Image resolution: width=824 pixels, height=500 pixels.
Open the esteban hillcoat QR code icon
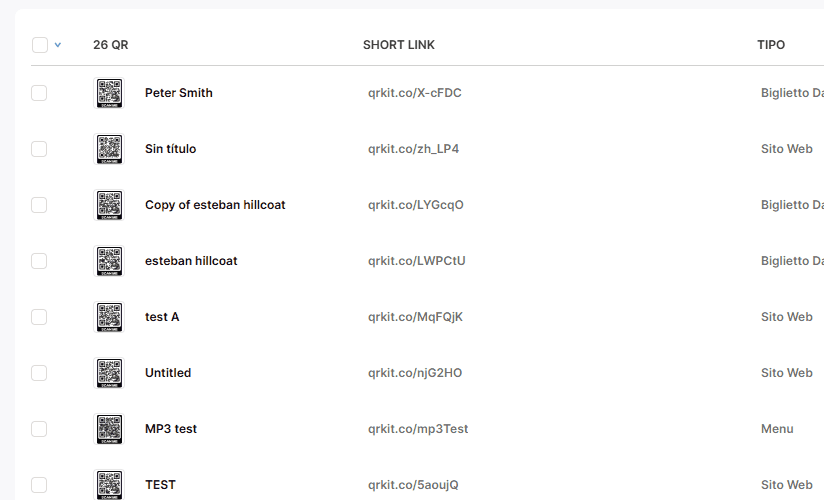point(109,261)
